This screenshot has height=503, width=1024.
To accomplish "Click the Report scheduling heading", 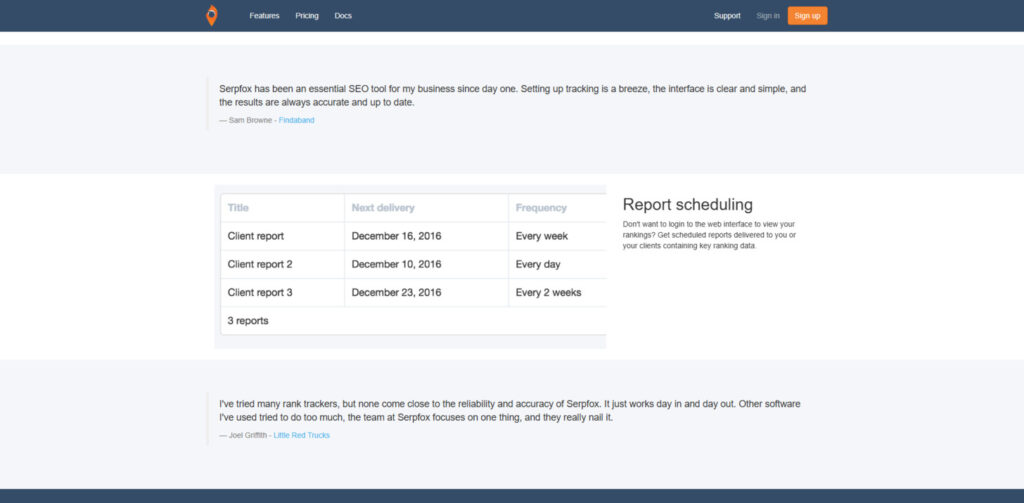I will point(687,205).
